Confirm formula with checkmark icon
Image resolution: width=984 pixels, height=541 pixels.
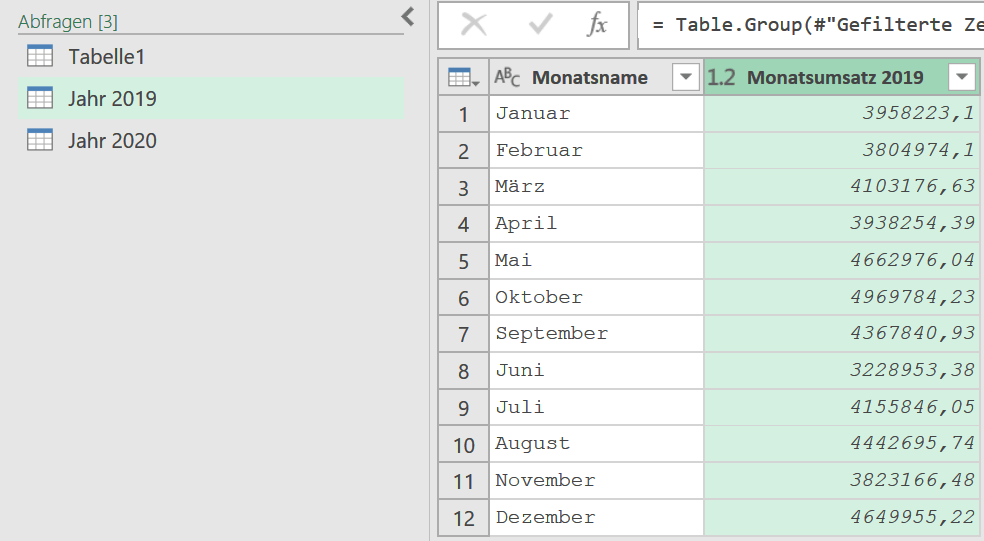tap(540, 25)
